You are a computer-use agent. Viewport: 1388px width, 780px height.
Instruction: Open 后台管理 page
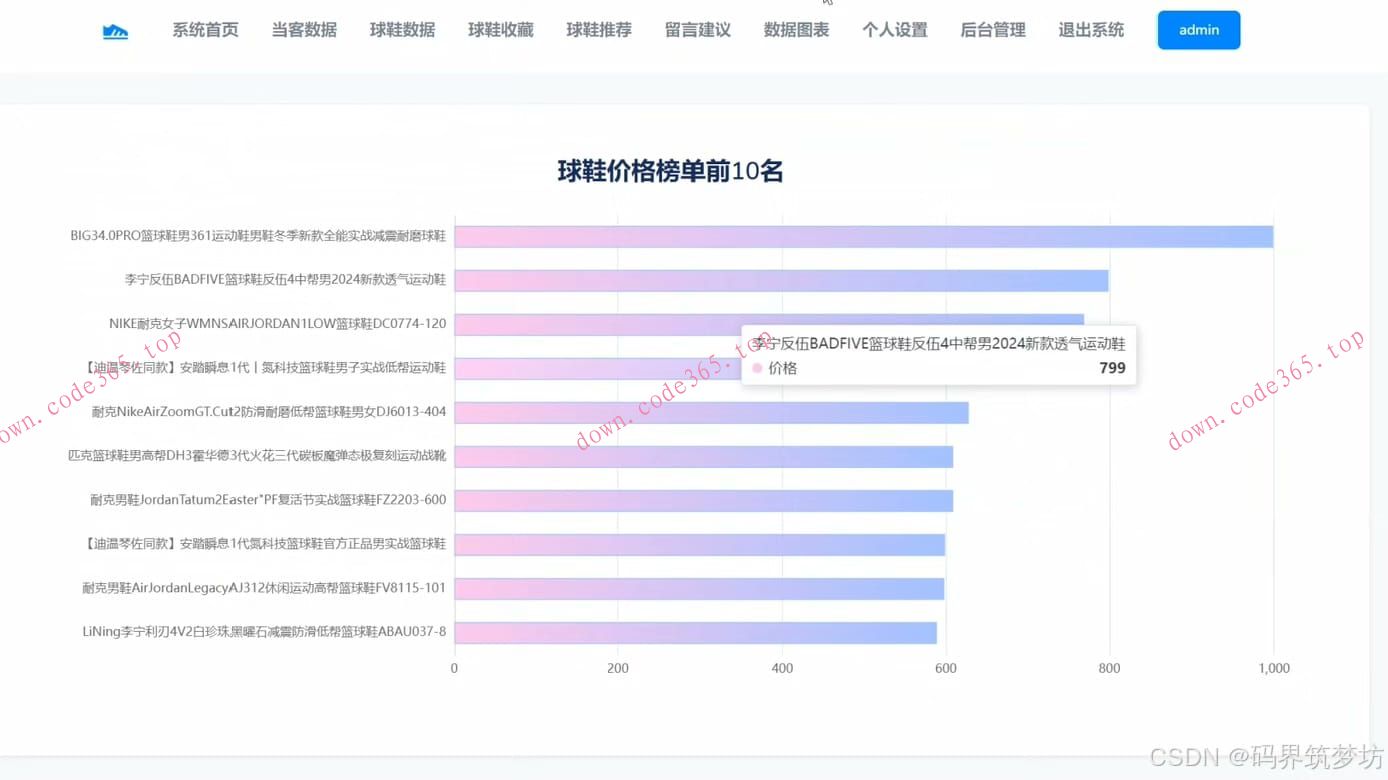(x=992, y=30)
